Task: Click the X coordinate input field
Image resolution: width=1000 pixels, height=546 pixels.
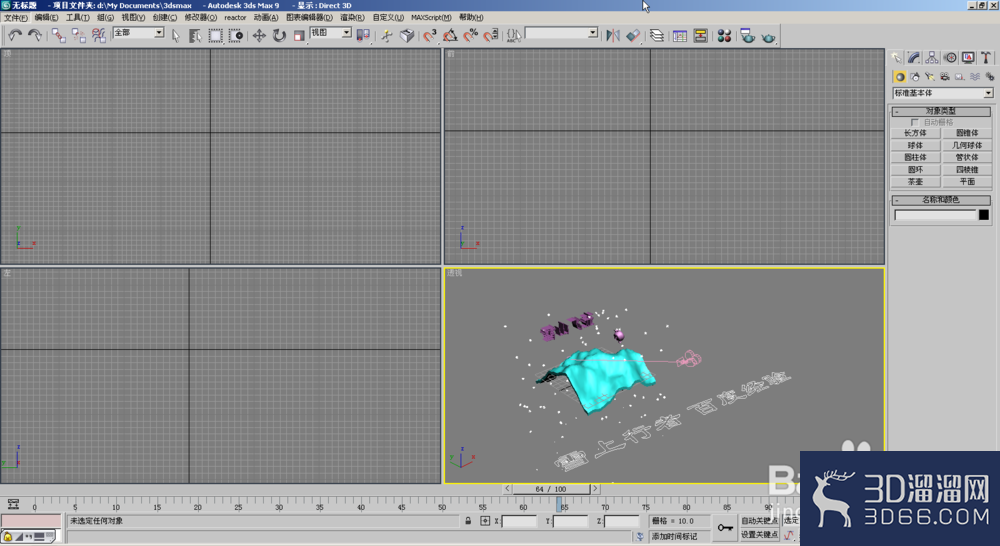Action: [519, 521]
